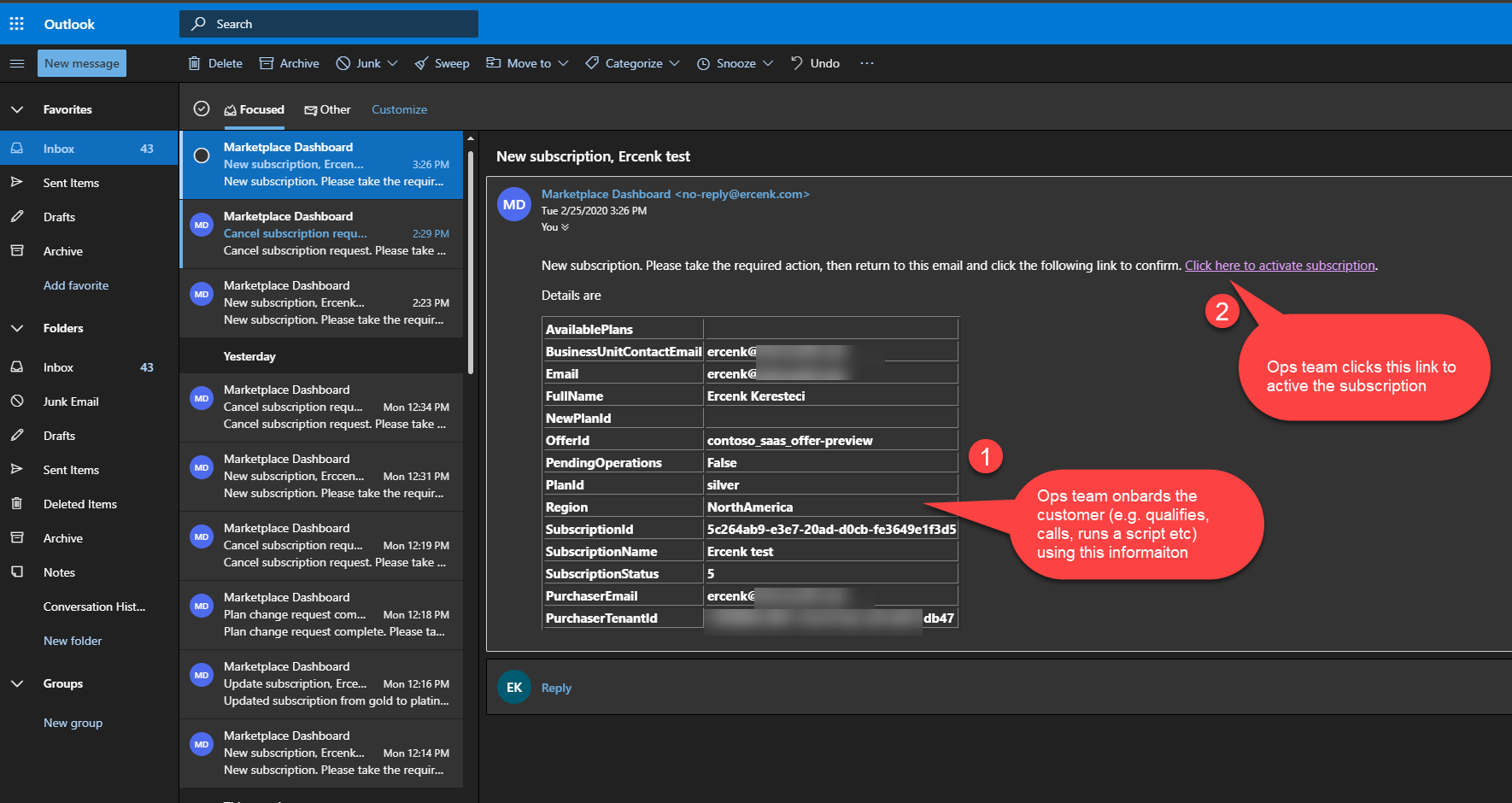Open the more actions ellipsis in toolbar
Screen dimensions: 1512x803
(x=867, y=63)
